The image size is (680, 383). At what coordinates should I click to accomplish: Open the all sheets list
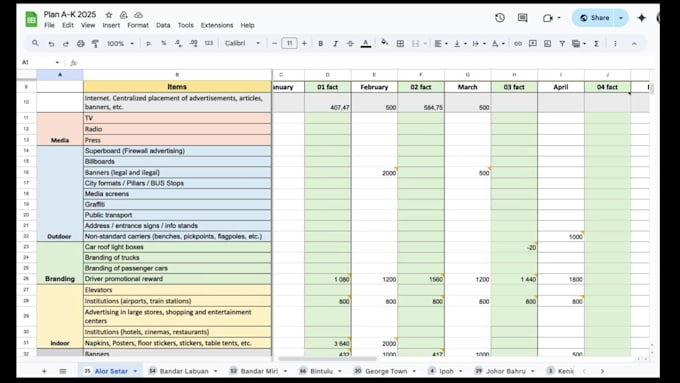coord(63,371)
